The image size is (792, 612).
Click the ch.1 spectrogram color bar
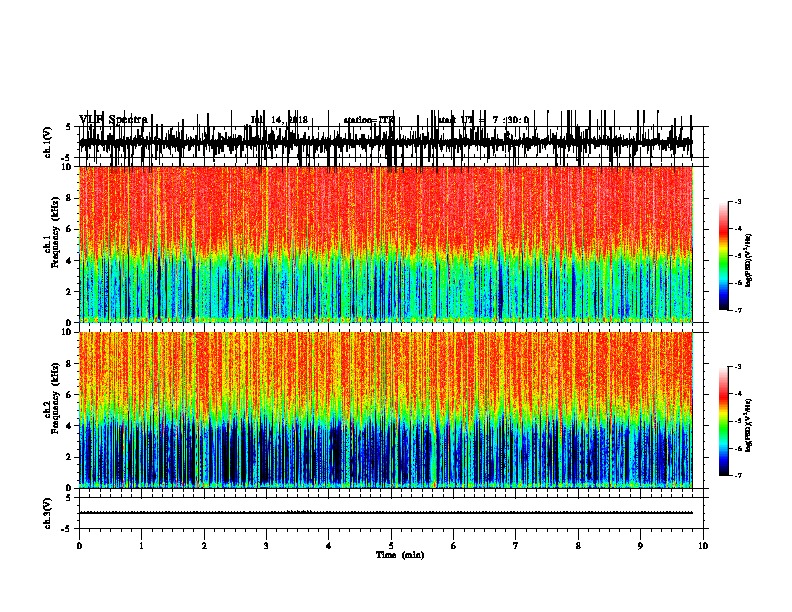724,256
